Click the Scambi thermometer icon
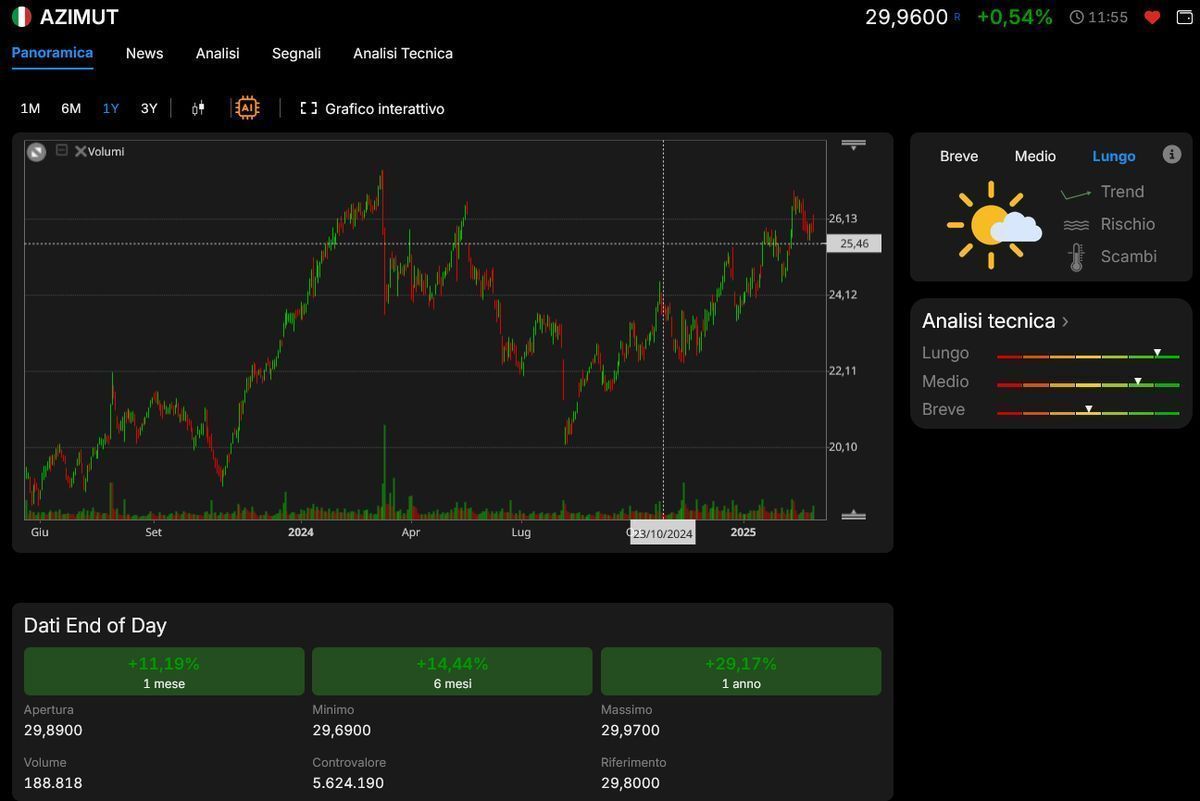Viewport: 1200px width, 801px height. pos(1076,257)
